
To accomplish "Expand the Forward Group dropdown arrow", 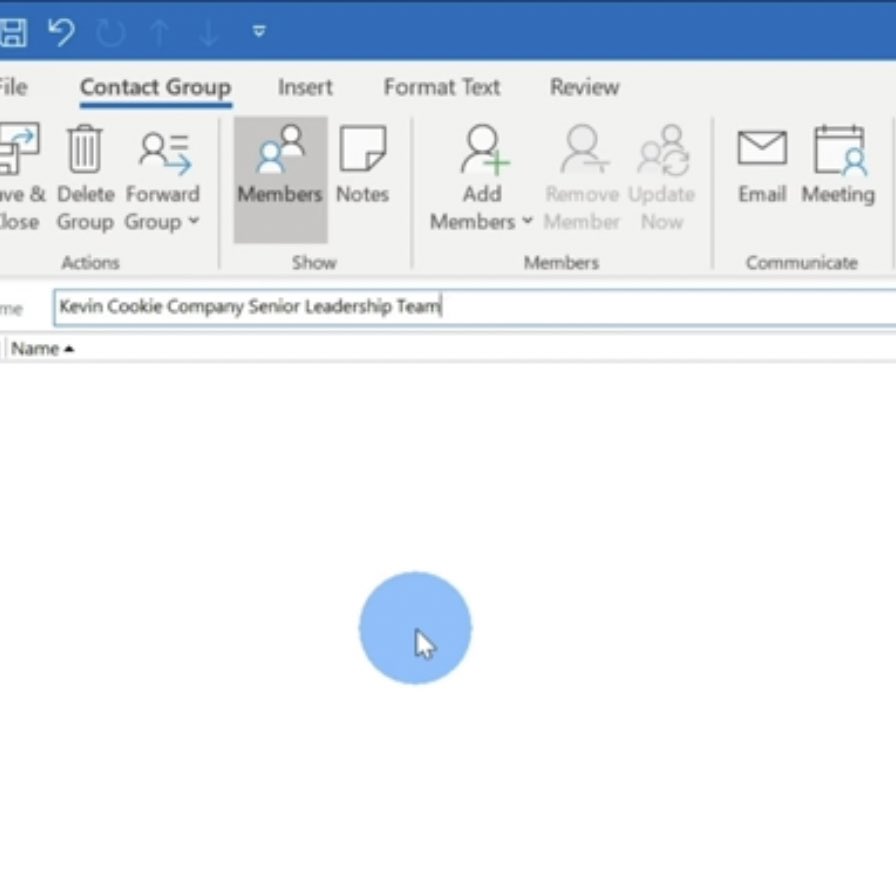I will click(x=194, y=221).
